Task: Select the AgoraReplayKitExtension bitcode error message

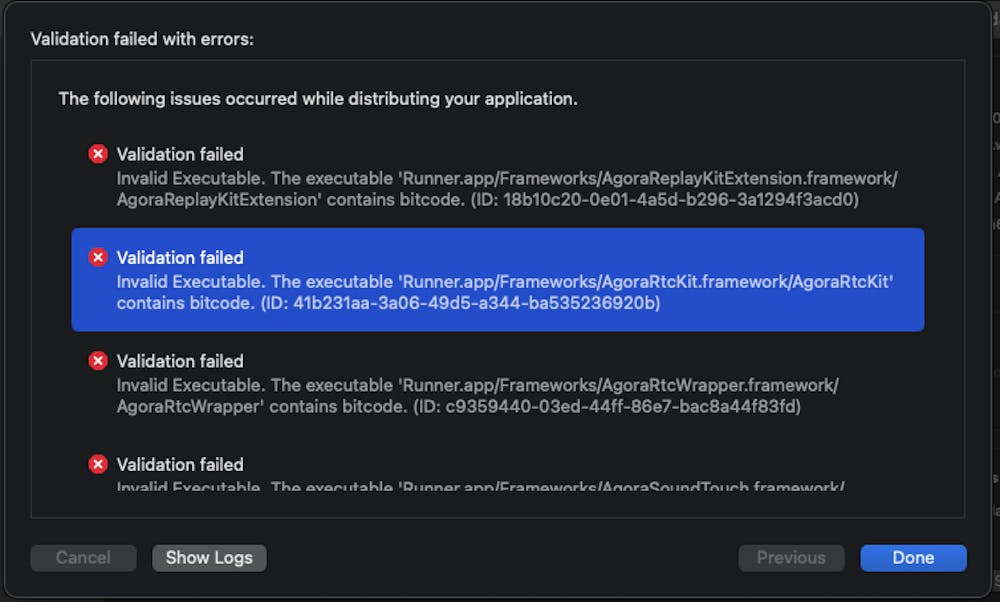Action: (507, 189)
